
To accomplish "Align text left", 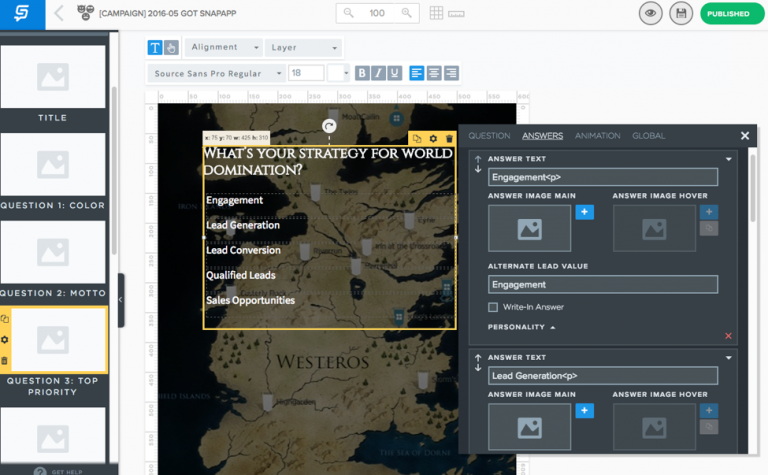I will point(416,73).
